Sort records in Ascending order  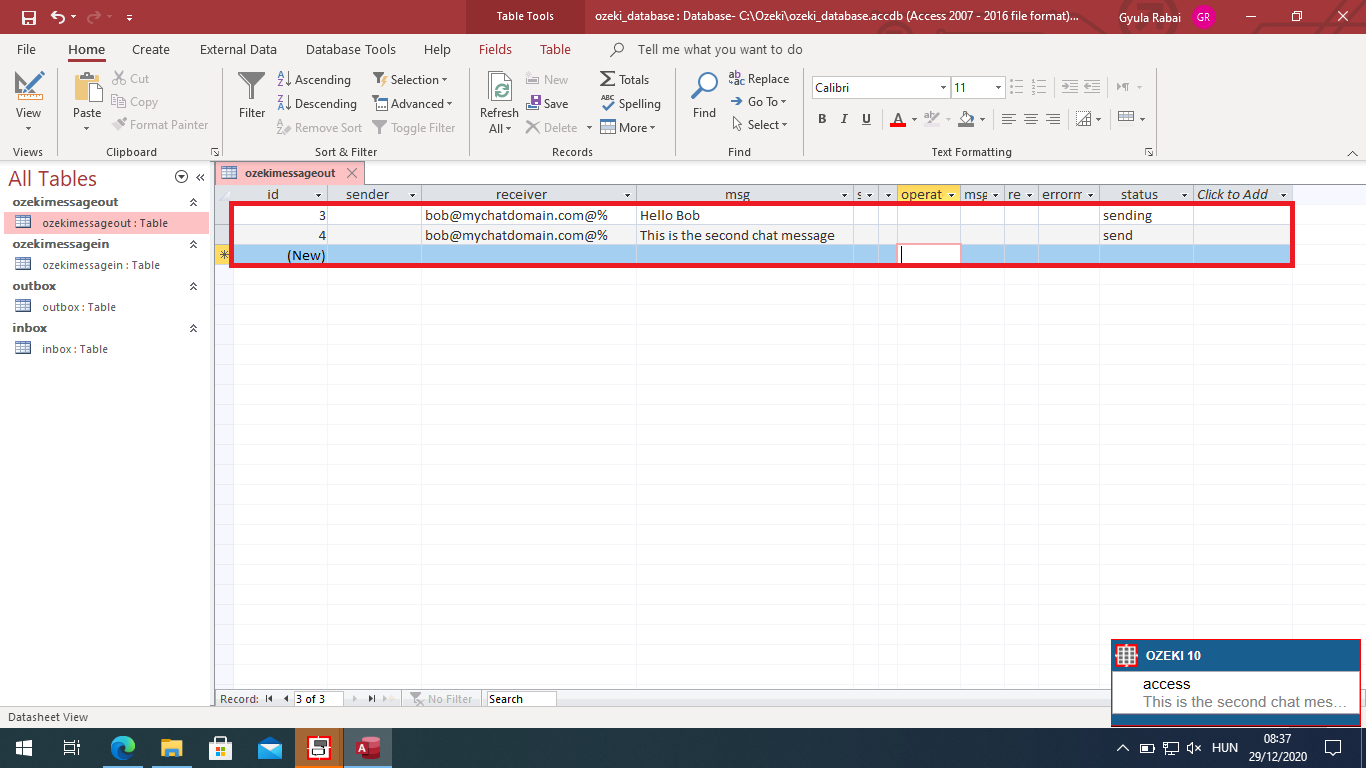pyautogui.click(x=314, y=79)
